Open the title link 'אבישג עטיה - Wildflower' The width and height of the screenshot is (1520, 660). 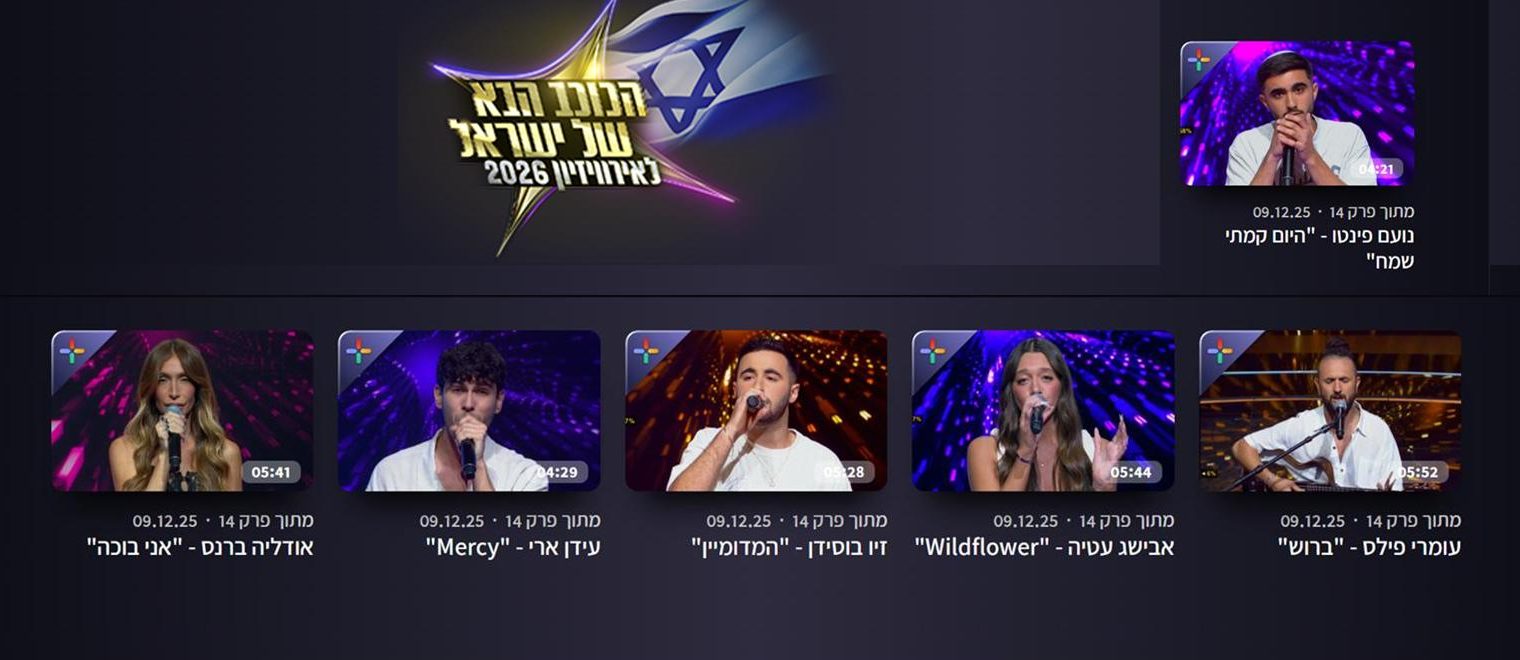1044,548
